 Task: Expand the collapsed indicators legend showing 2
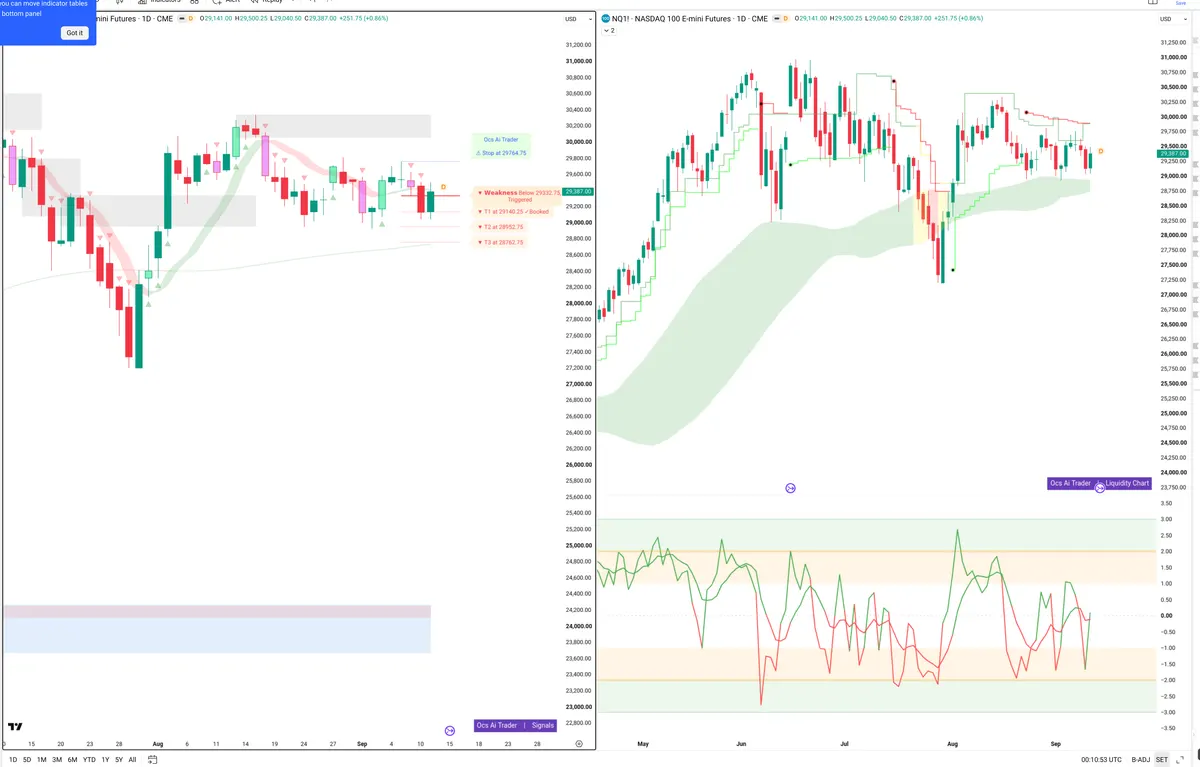tap(609, 31)
